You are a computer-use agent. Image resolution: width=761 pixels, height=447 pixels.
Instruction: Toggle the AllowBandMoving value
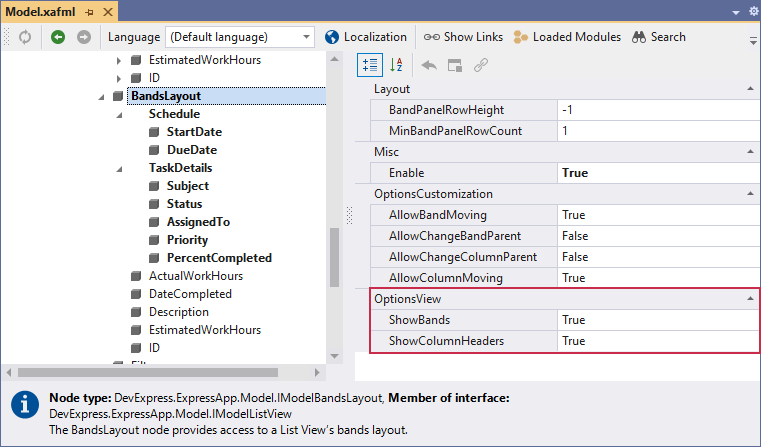pos(659,215)
